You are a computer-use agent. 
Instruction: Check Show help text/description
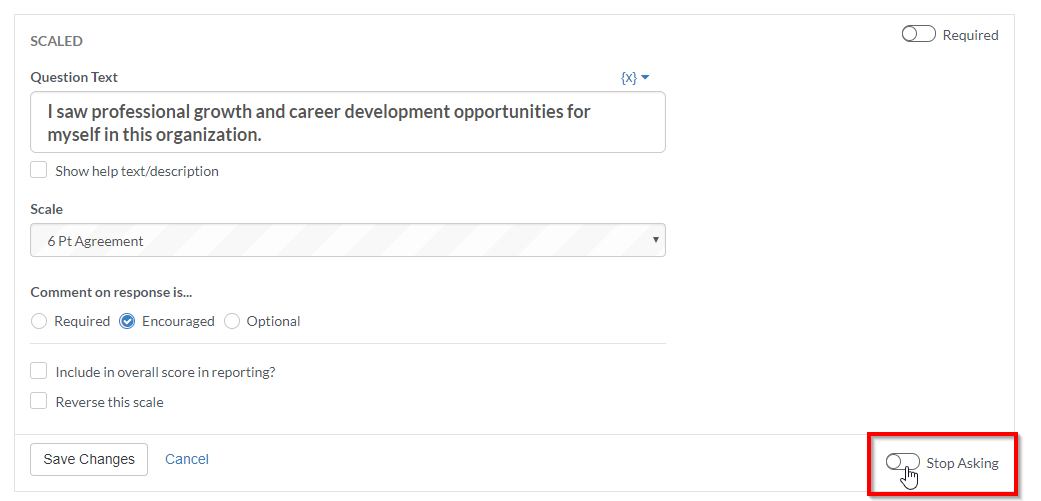click(39, 171)
